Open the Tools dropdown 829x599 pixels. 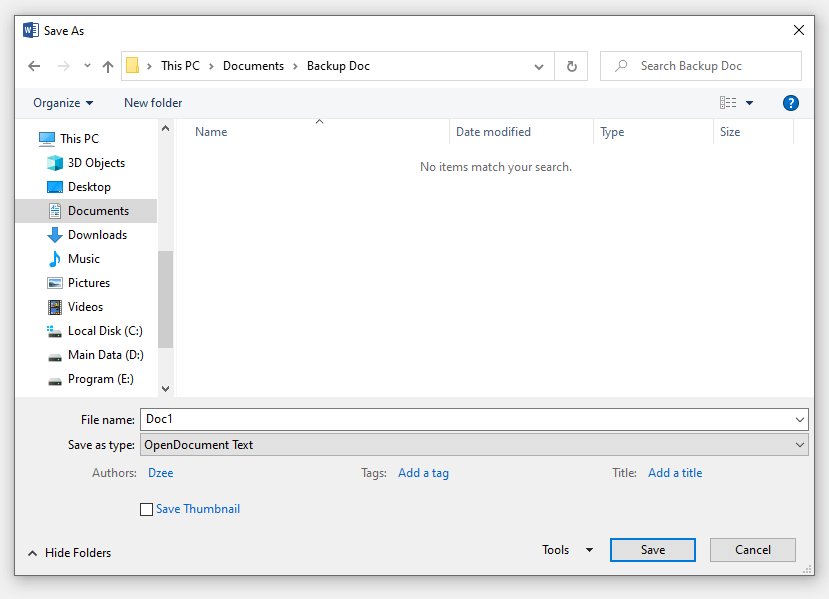[x=567, y=550]
